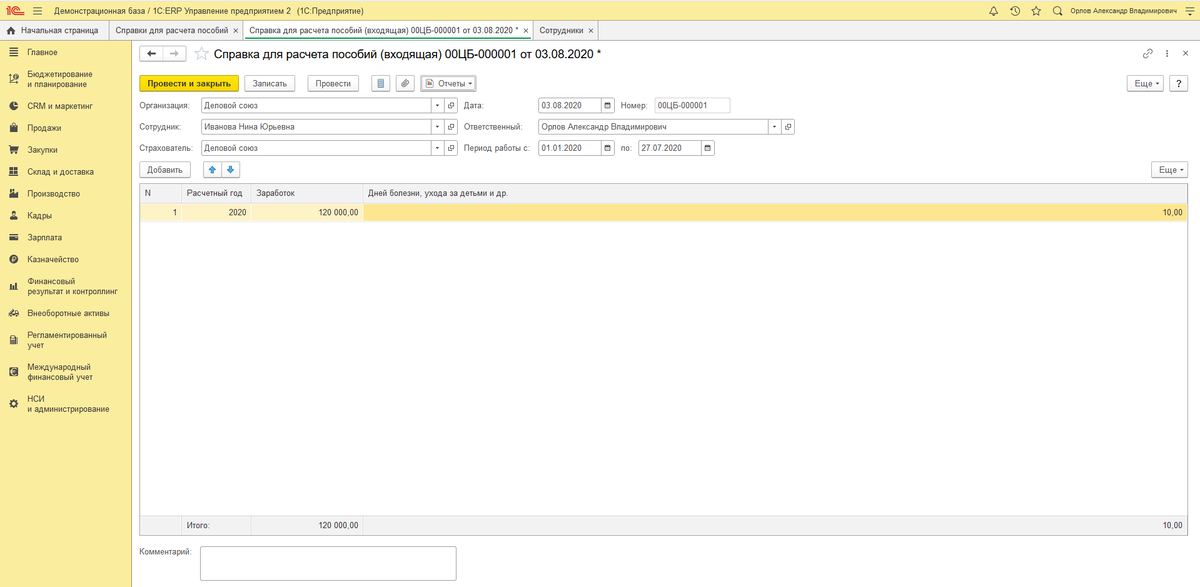
Task: Expand the Ответственный dropdown arrow
Action: coord(774,127)
